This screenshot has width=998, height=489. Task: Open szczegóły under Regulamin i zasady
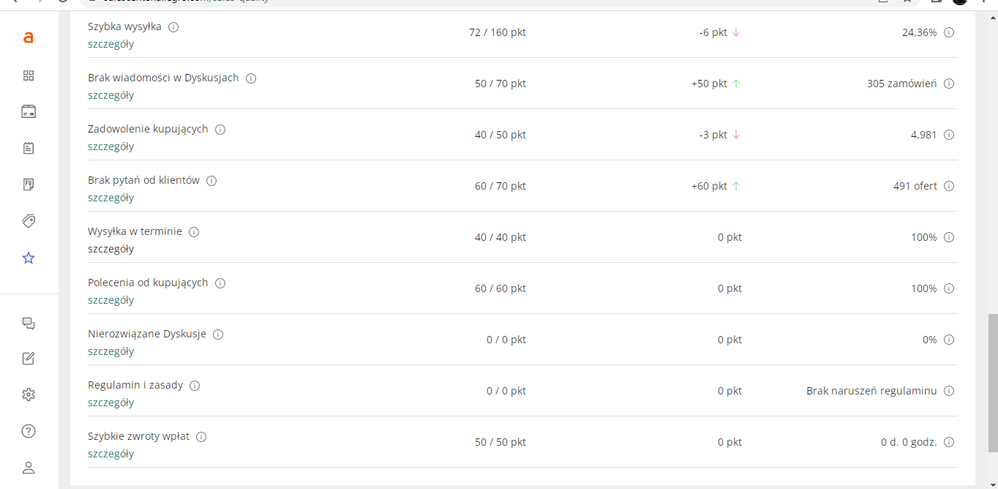tap(111, 402)
